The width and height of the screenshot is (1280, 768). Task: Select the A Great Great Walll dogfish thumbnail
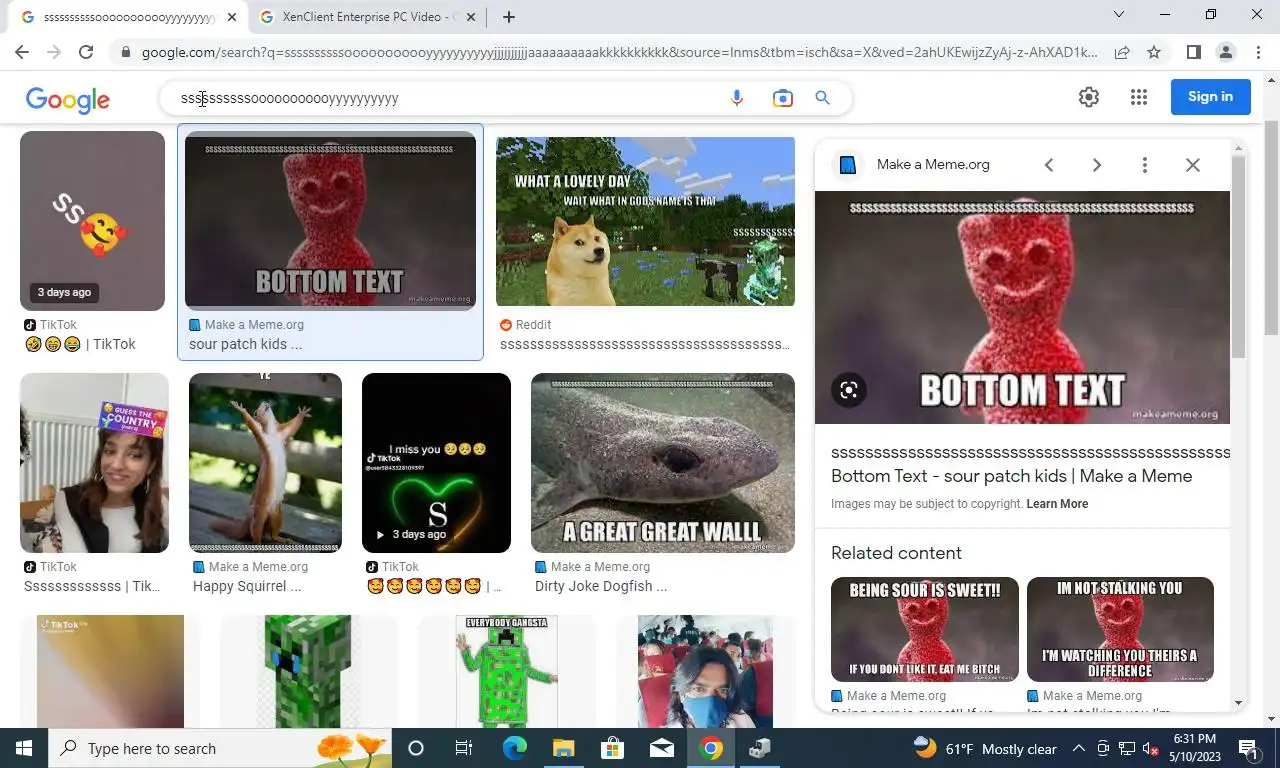[663, 463]
